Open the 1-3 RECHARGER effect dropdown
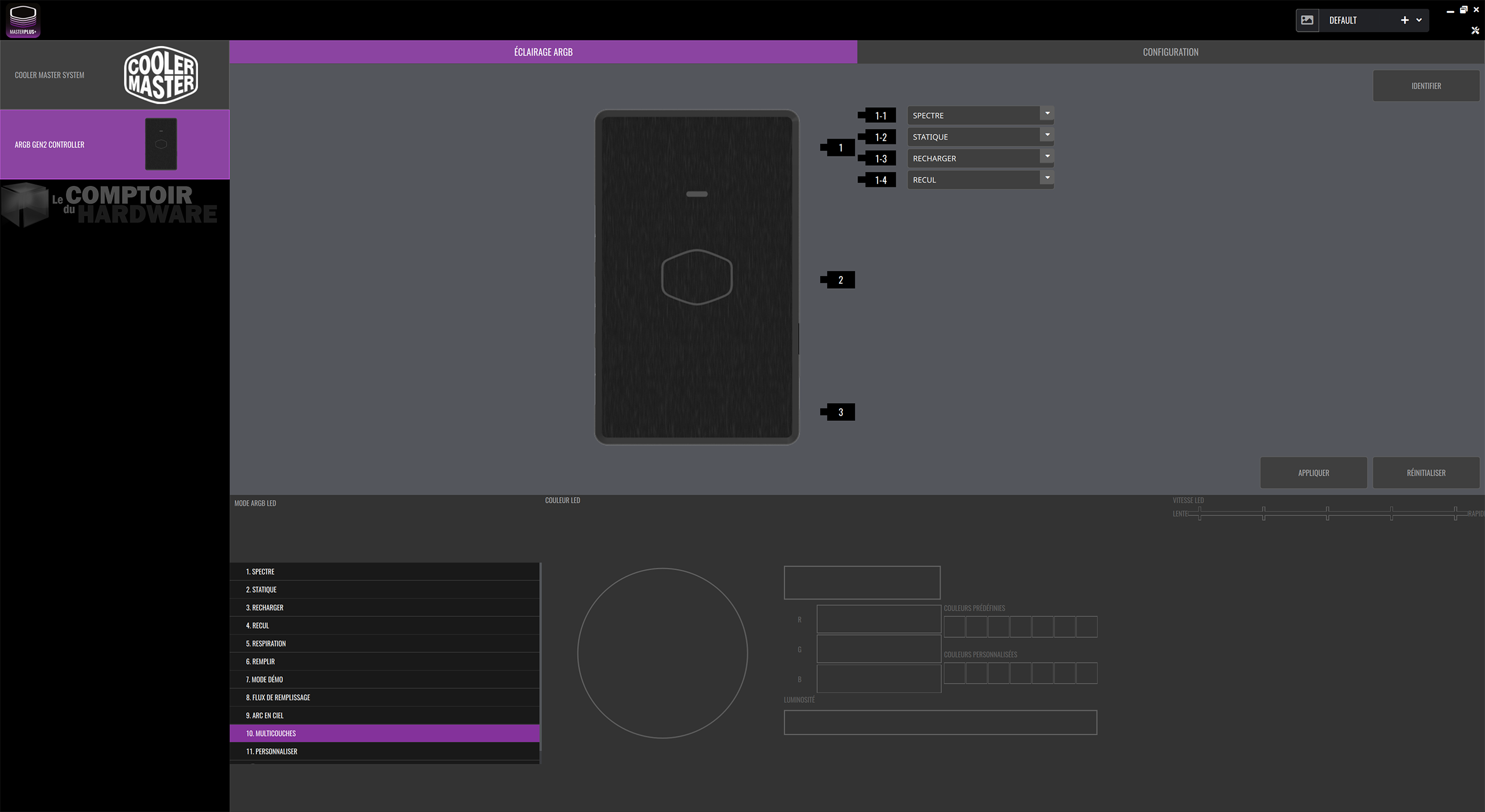Viewport: 1485px width, 812px height. [1046, 157]
